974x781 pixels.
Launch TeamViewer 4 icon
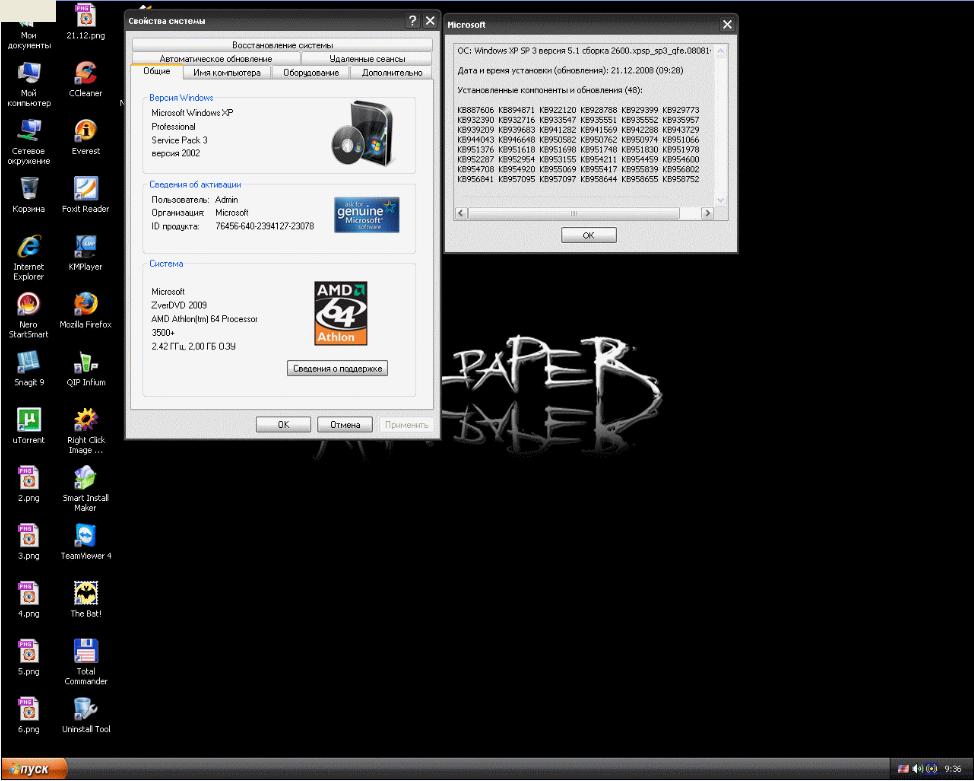[x=86, y=542]
